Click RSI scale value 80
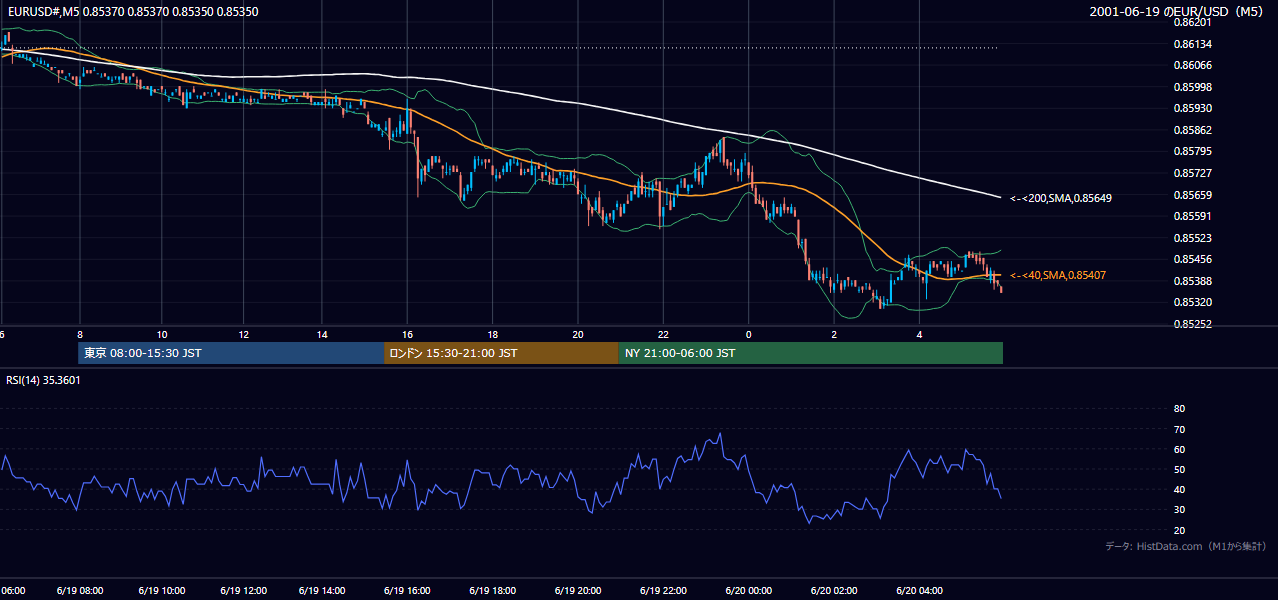 tap(1179, 409)
